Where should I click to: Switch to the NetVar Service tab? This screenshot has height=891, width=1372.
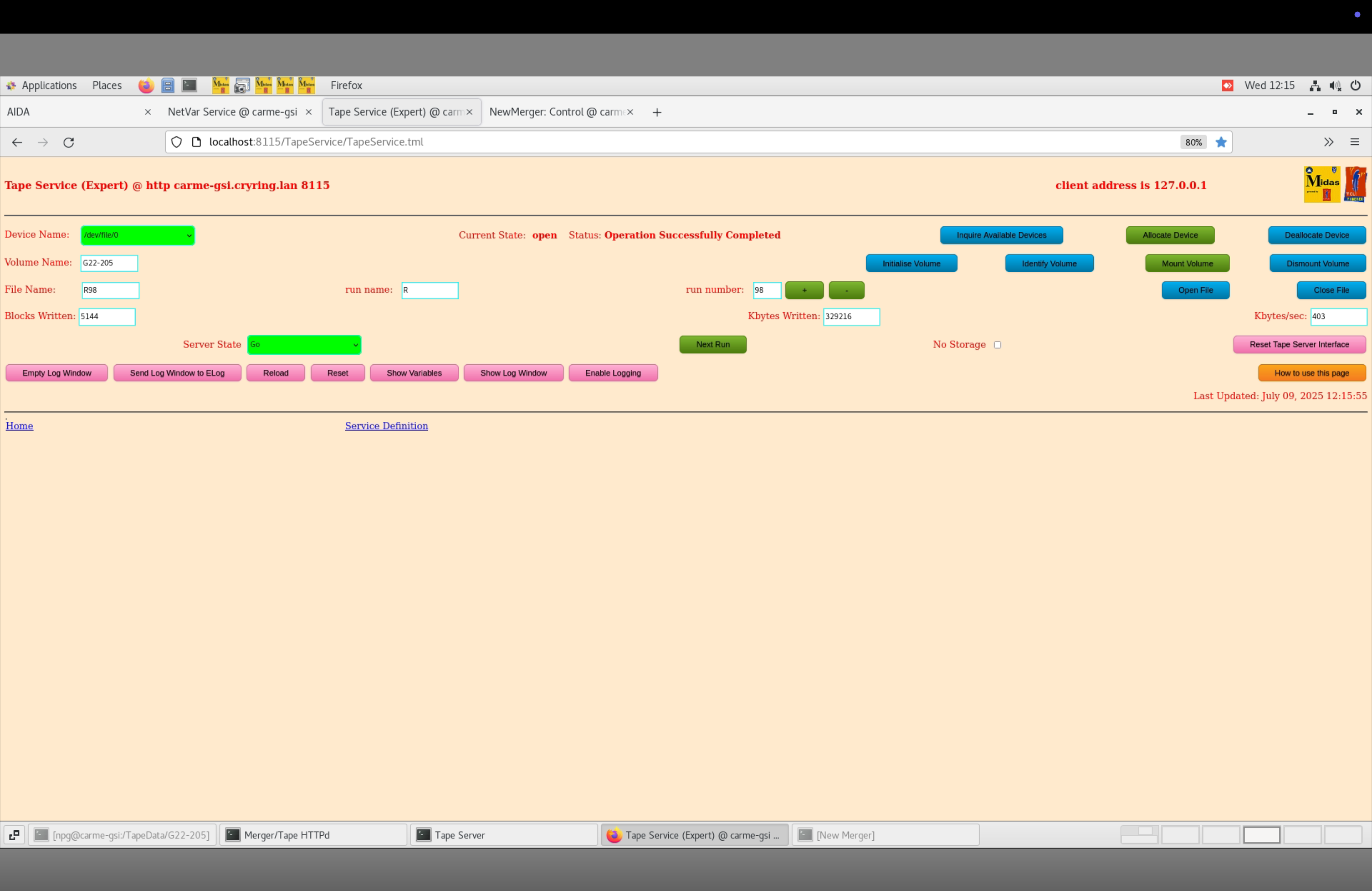(x=232, y=112)
